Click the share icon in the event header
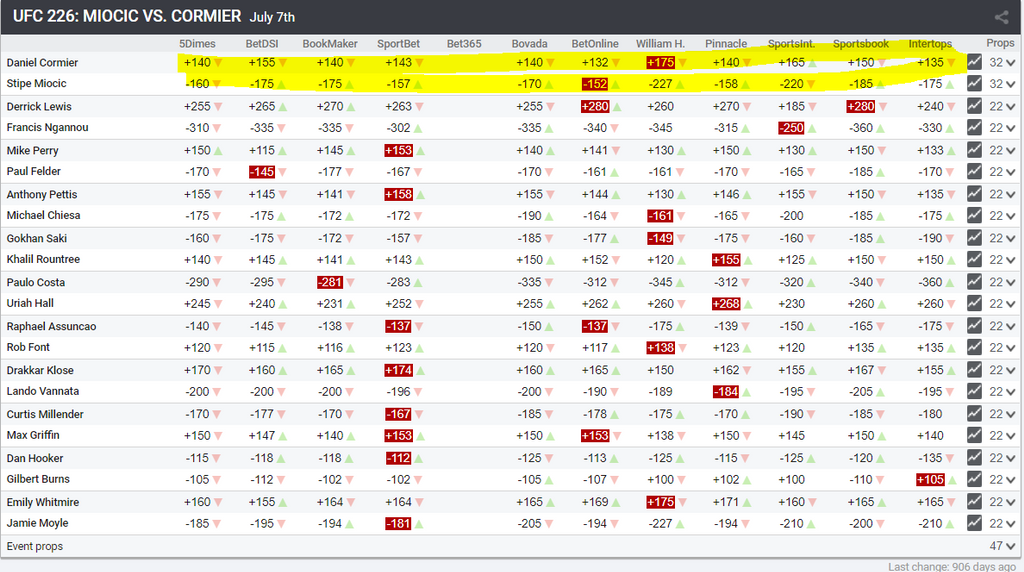 click(1001, 17)
